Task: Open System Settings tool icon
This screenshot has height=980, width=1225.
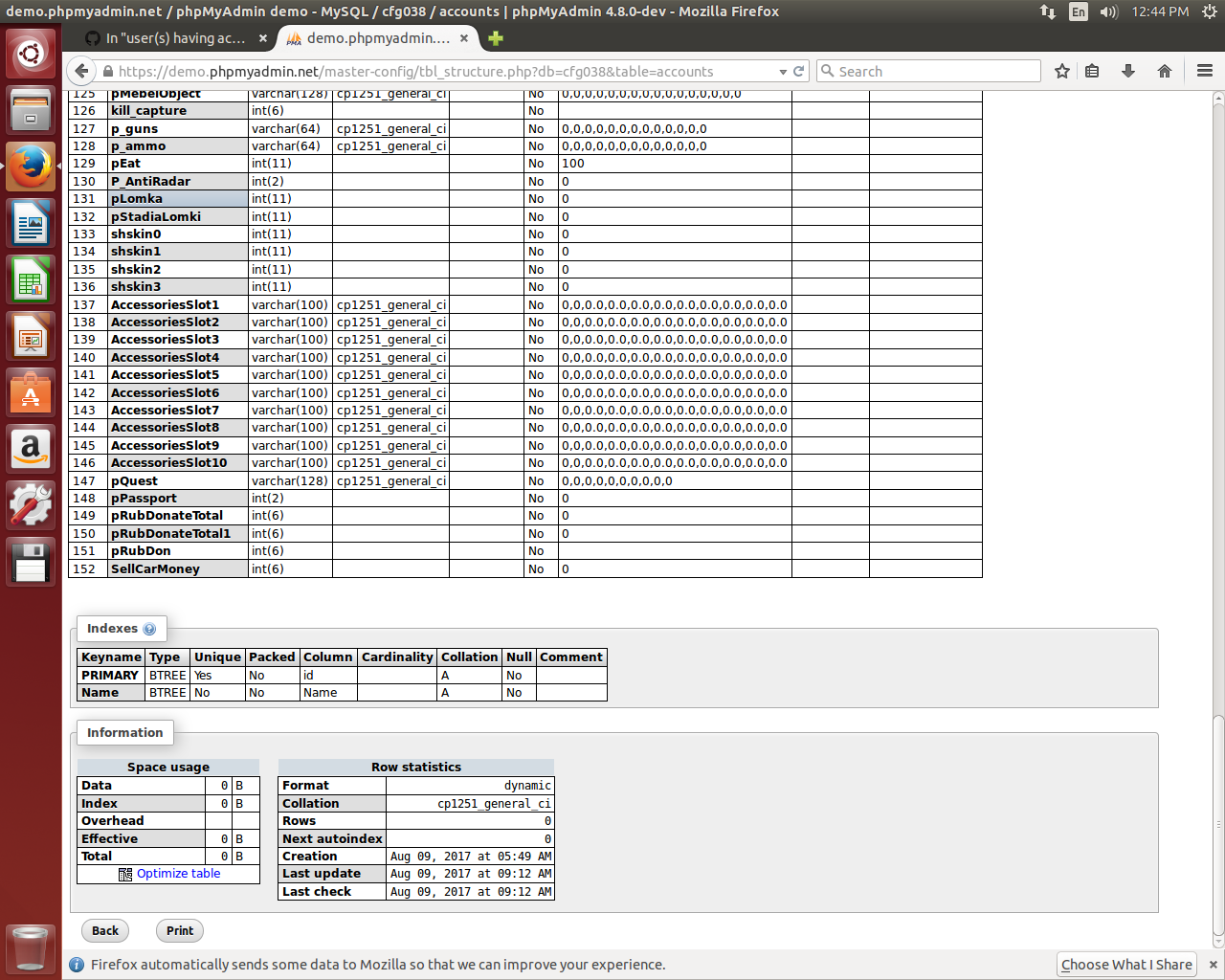Action: click(31, 505)
